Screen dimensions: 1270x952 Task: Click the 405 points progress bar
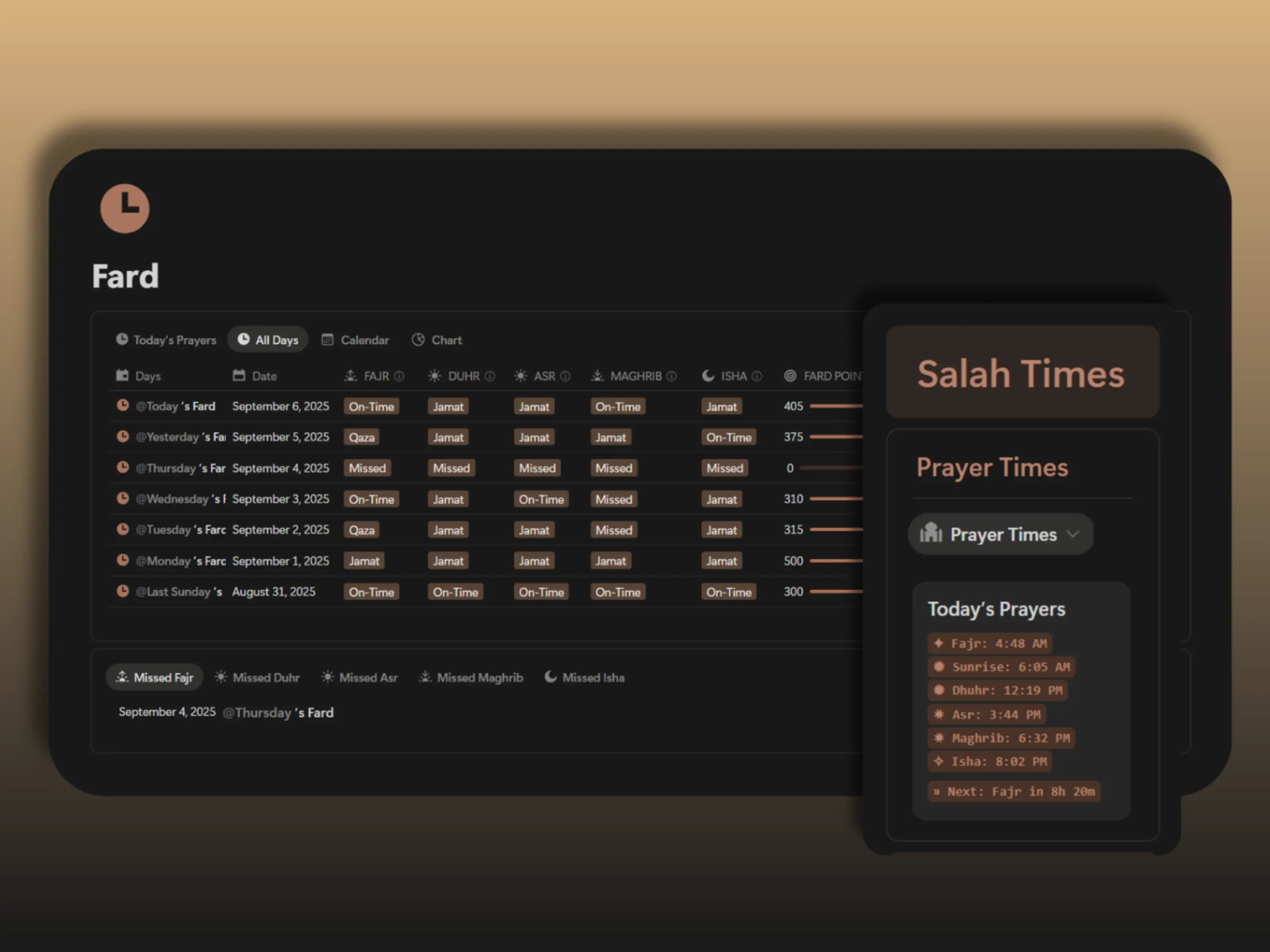pyautogui.click(x=836, y=406)
